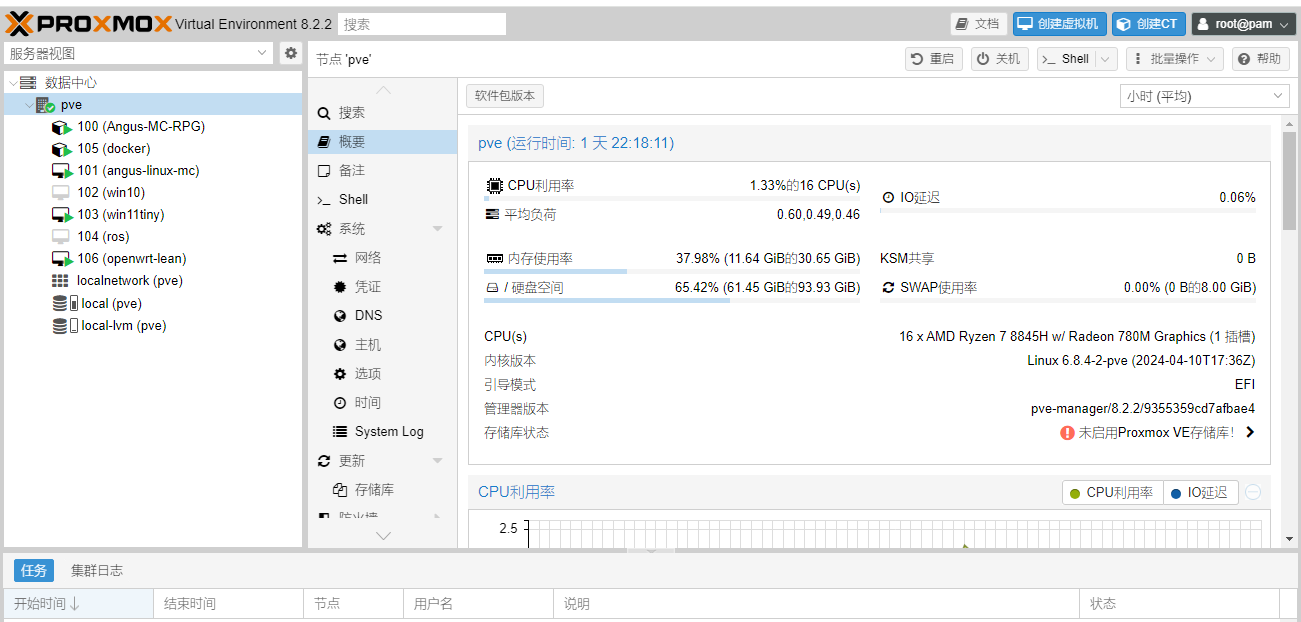Screen dimensions: 1301x622
Task: Click the localnetwork (pve) grid icon
Action: click(61, 281)
